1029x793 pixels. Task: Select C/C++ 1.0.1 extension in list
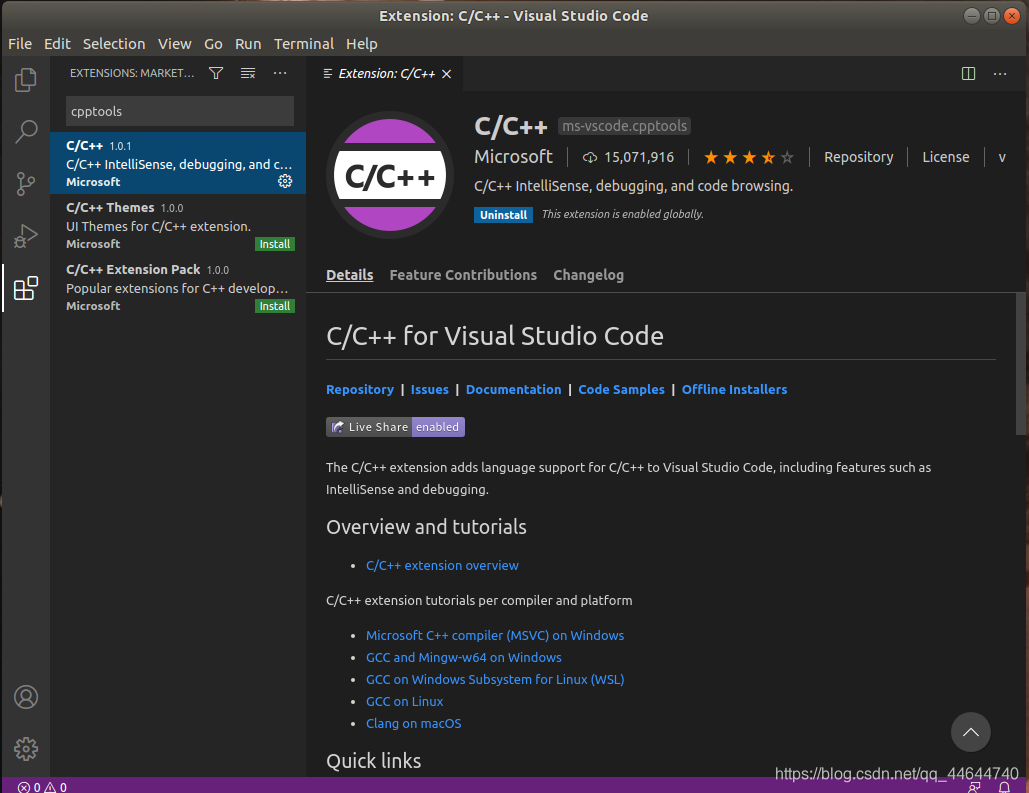[x=178, y=163]
